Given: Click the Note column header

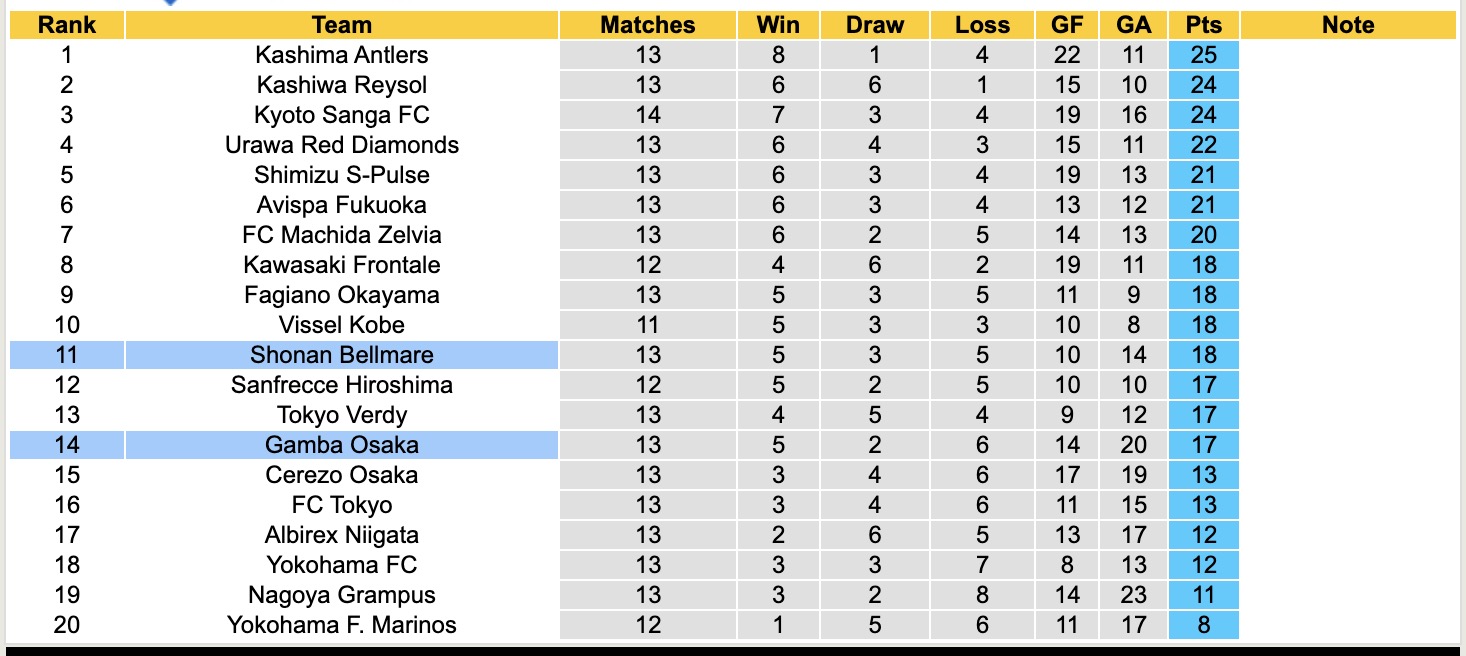Looking at the screenshot, I should (1347, 25).
